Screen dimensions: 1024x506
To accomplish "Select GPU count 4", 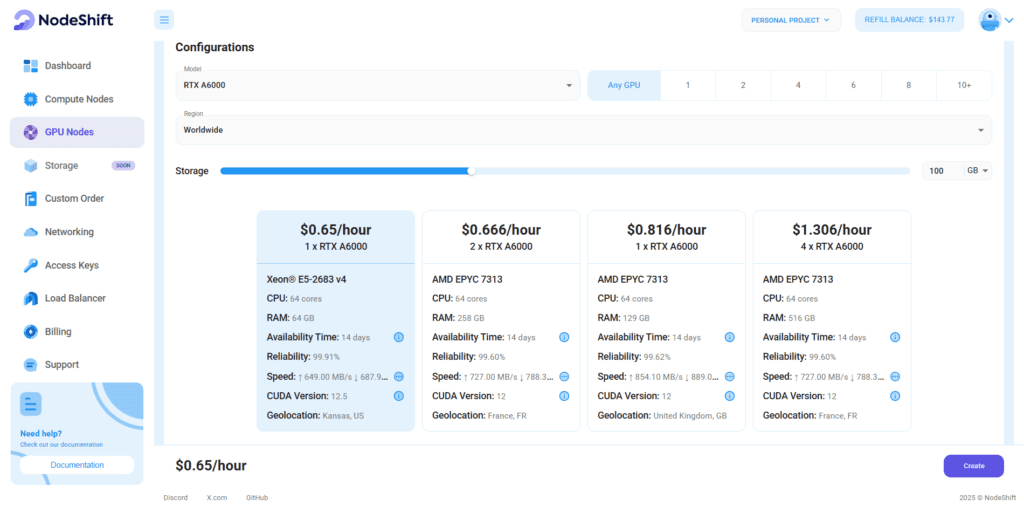I will tap(798, 86).
